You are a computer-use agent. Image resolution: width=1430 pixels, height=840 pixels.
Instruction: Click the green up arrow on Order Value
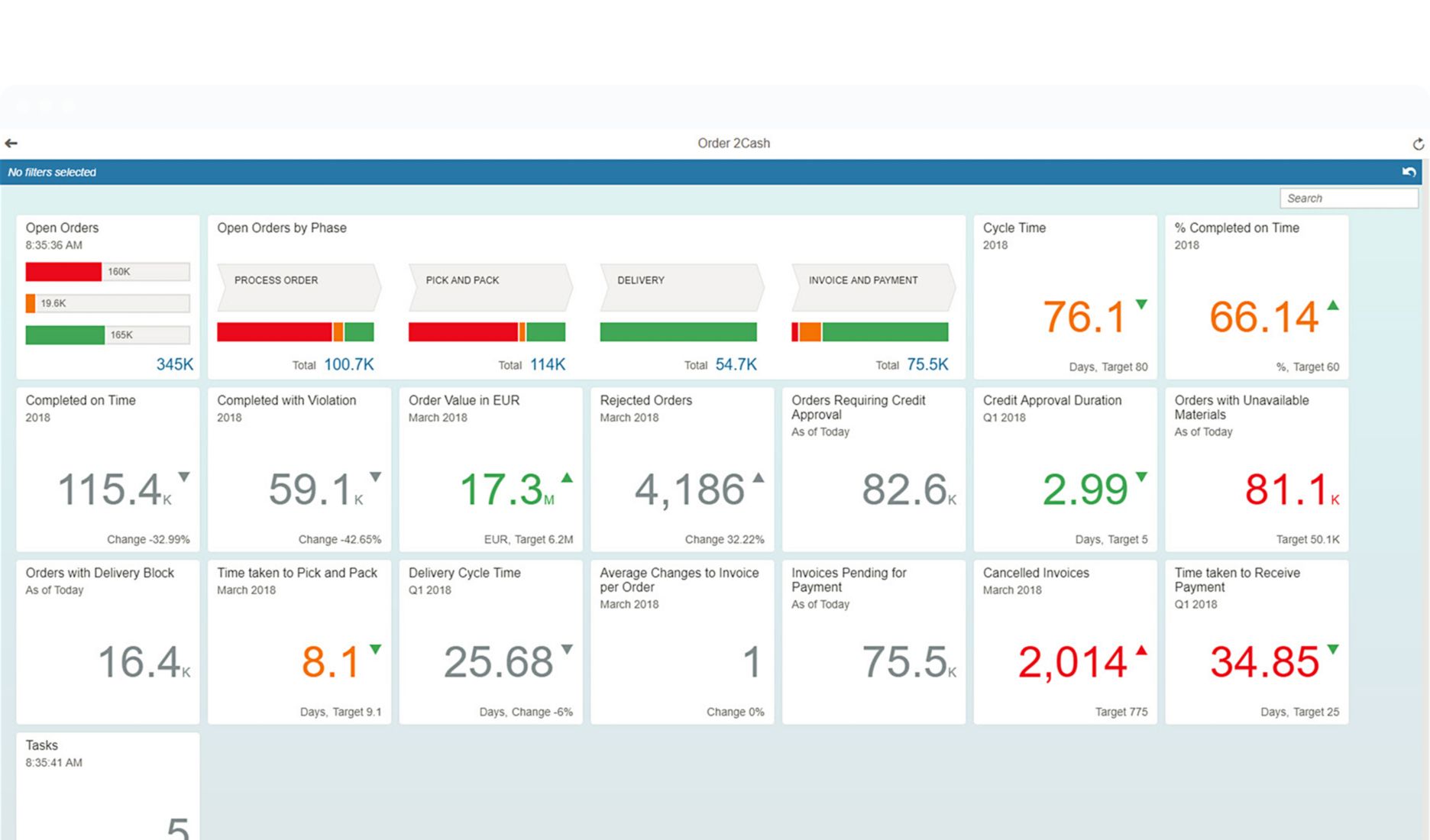tap(567, 478)
